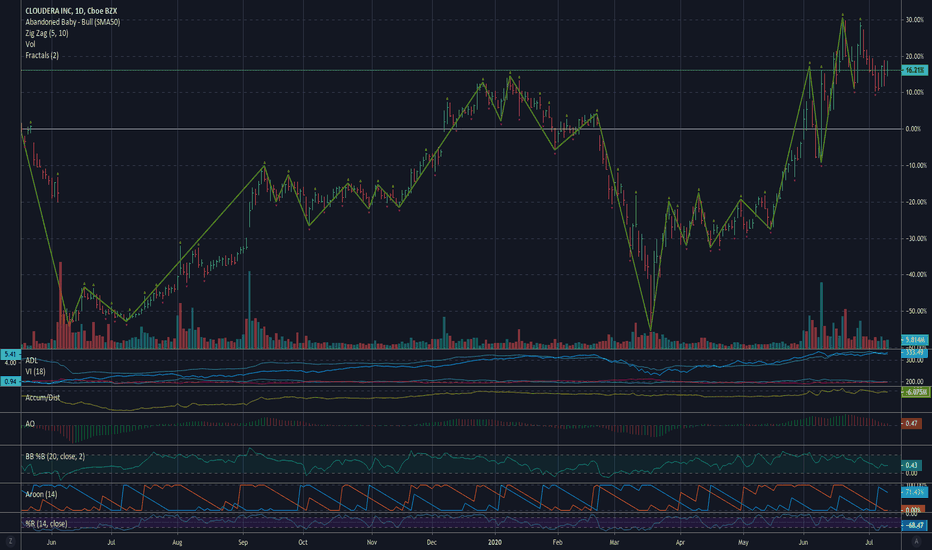The width and height of the screenshot is (932, 550).
Task: Click the 10.00% level on price axis
Action: click(x=915, y=92)
